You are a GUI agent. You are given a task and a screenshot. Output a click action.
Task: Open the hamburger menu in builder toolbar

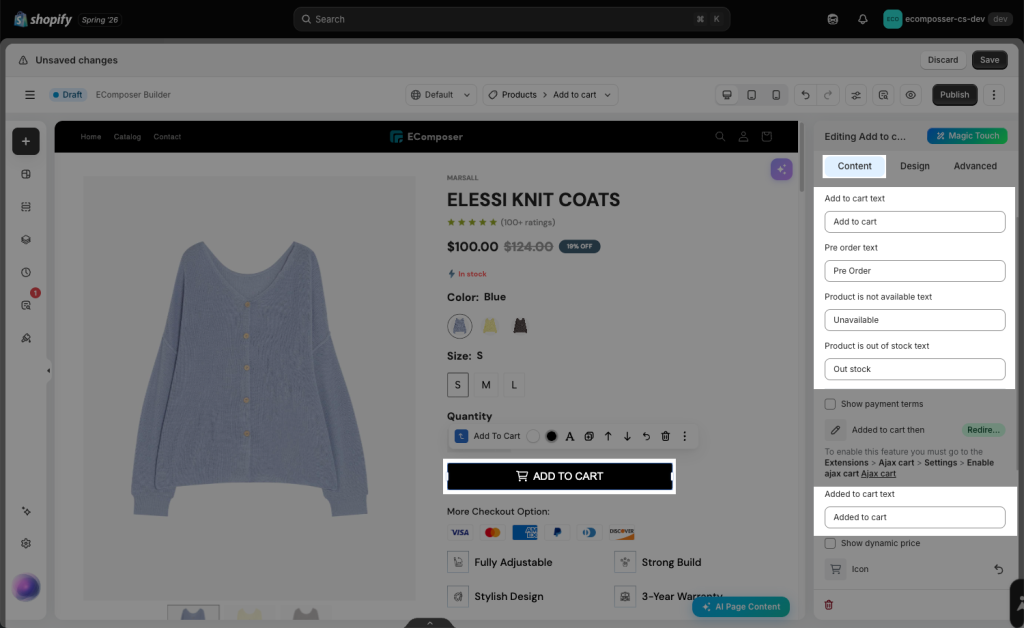(x=29, y=95)
